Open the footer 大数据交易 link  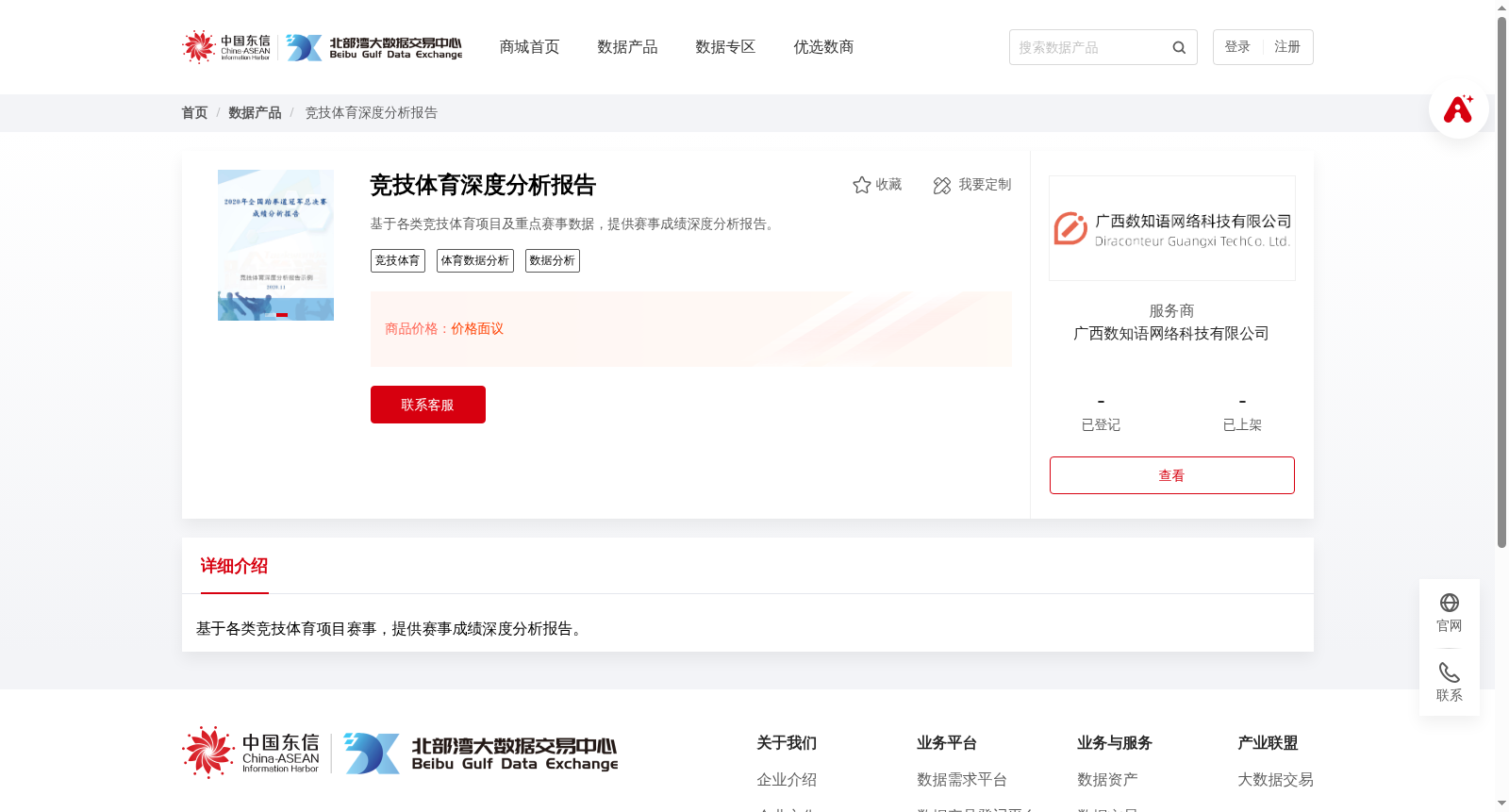pos(1275,780)
